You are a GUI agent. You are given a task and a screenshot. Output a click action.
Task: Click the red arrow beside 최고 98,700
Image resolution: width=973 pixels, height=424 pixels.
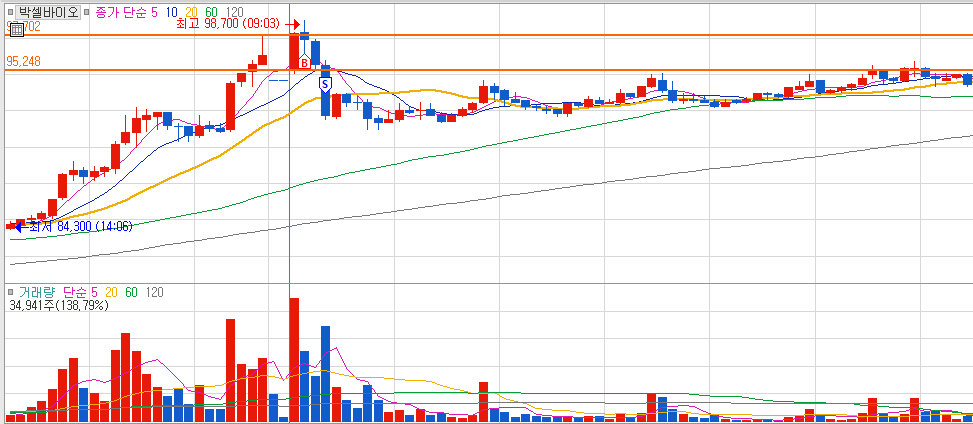pyautogui.click(x=293, y=24)
